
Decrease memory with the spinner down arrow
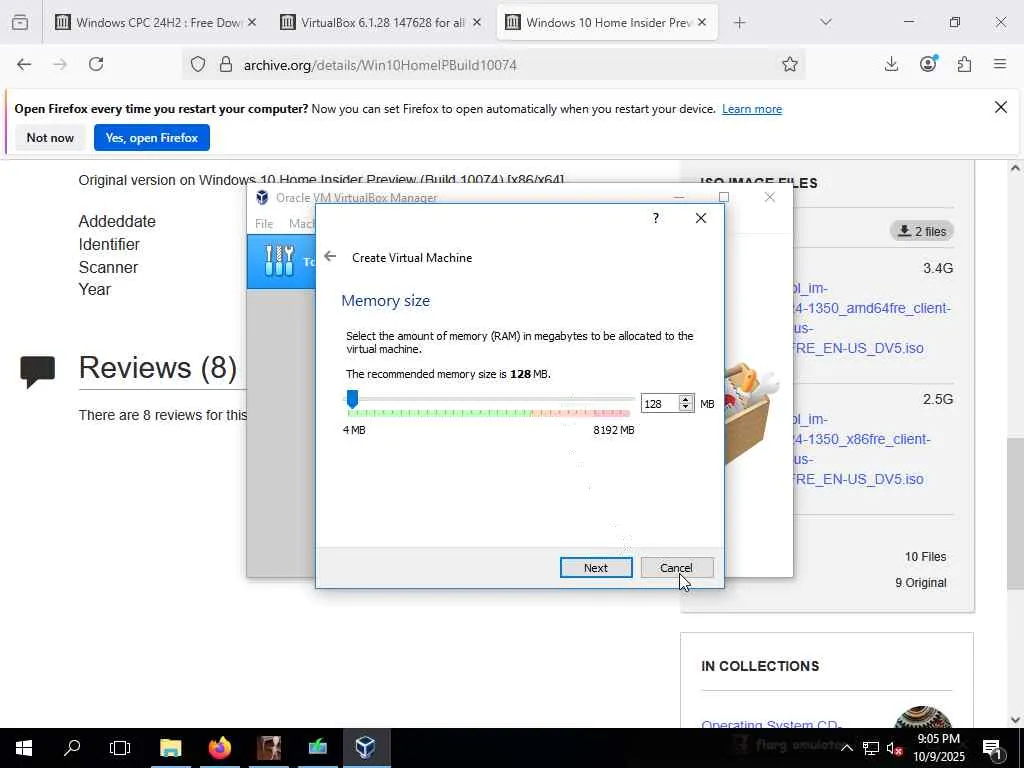(x=685, y=408)
